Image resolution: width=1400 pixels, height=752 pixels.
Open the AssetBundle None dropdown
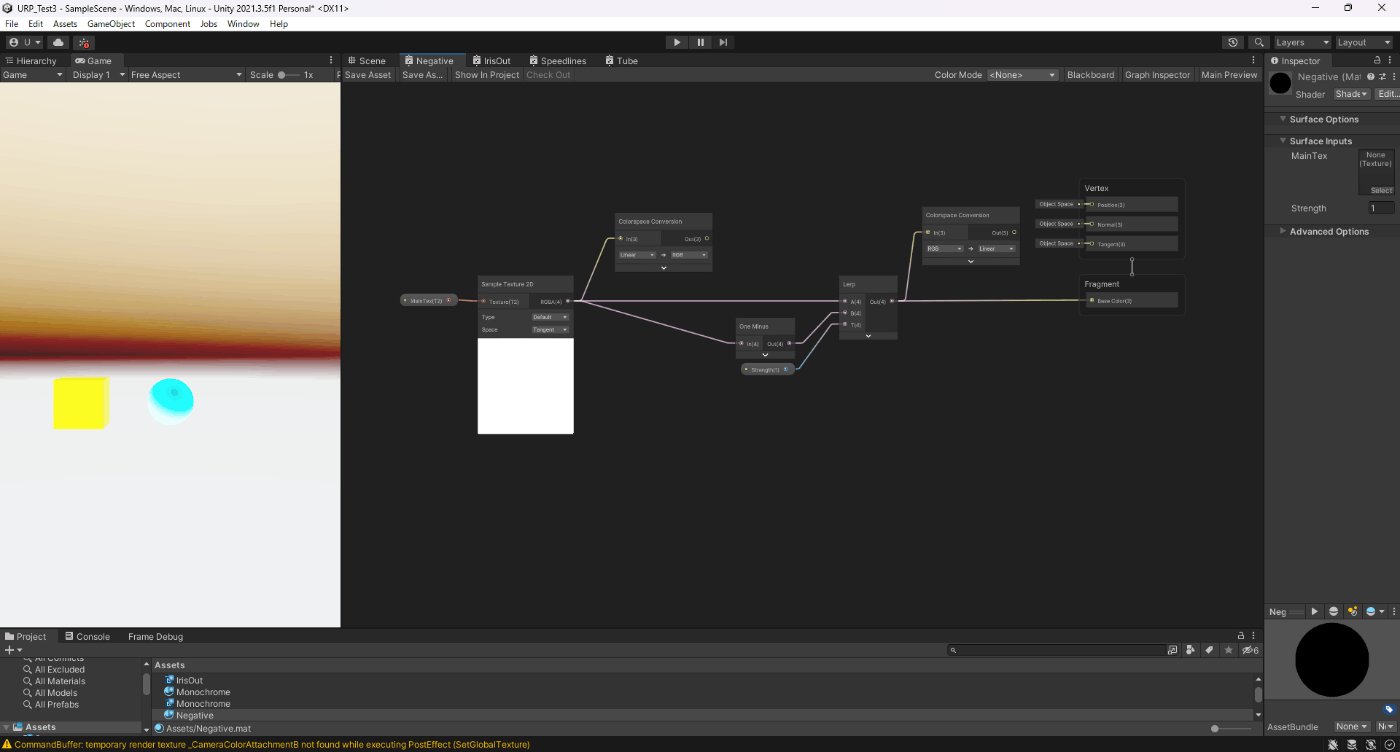[x=1352, y=727]
